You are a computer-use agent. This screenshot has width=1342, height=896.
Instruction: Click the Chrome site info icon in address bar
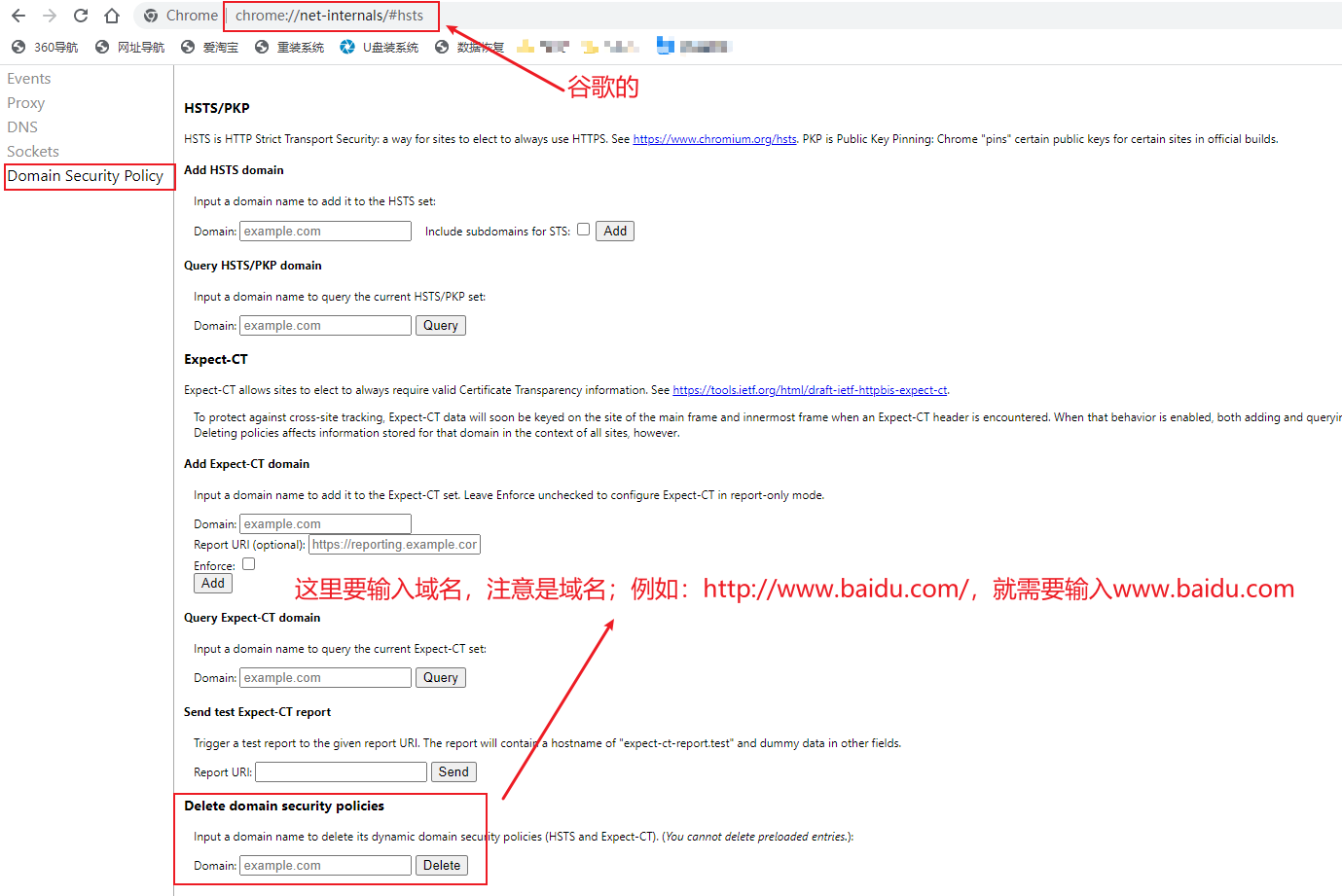[x=151, y=16]
